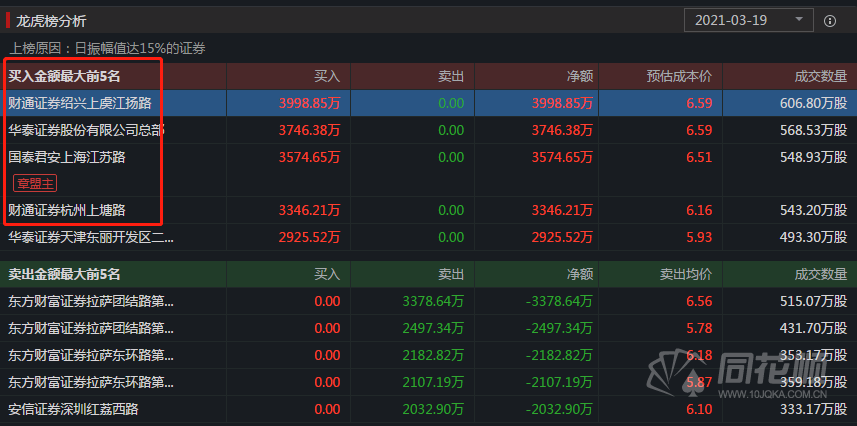Click the 0.00 买入 cell for 安信证券深圳红荔西路

coord(327,409)
